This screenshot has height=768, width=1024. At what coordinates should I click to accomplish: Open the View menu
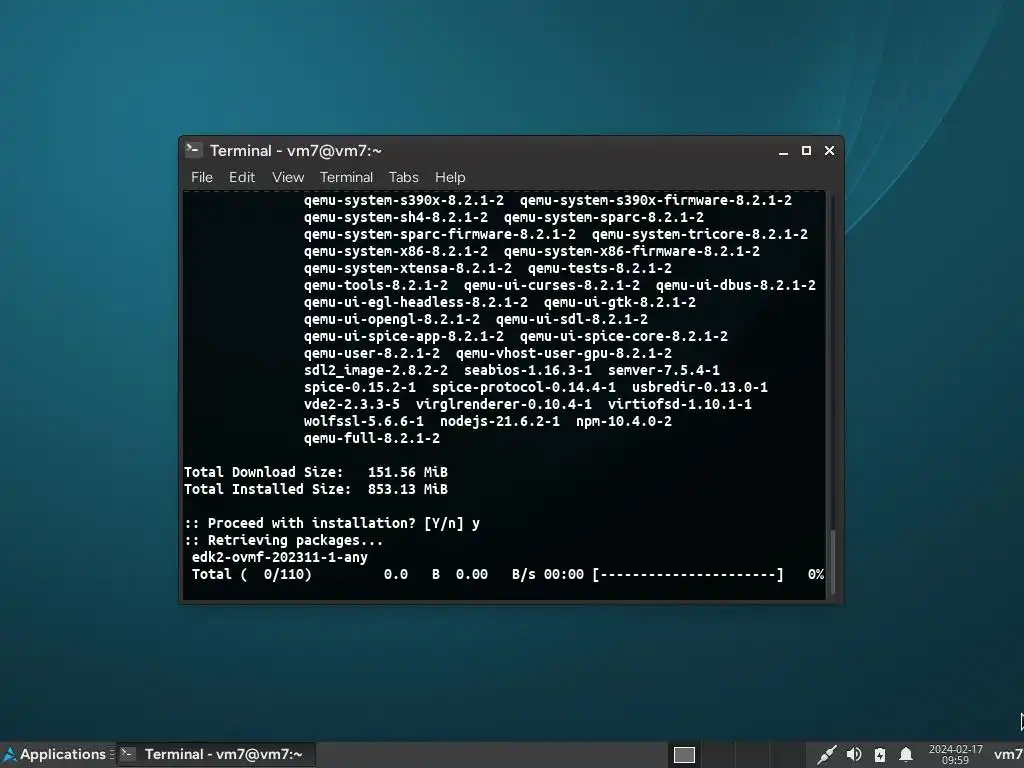click(x=288, y=178)
